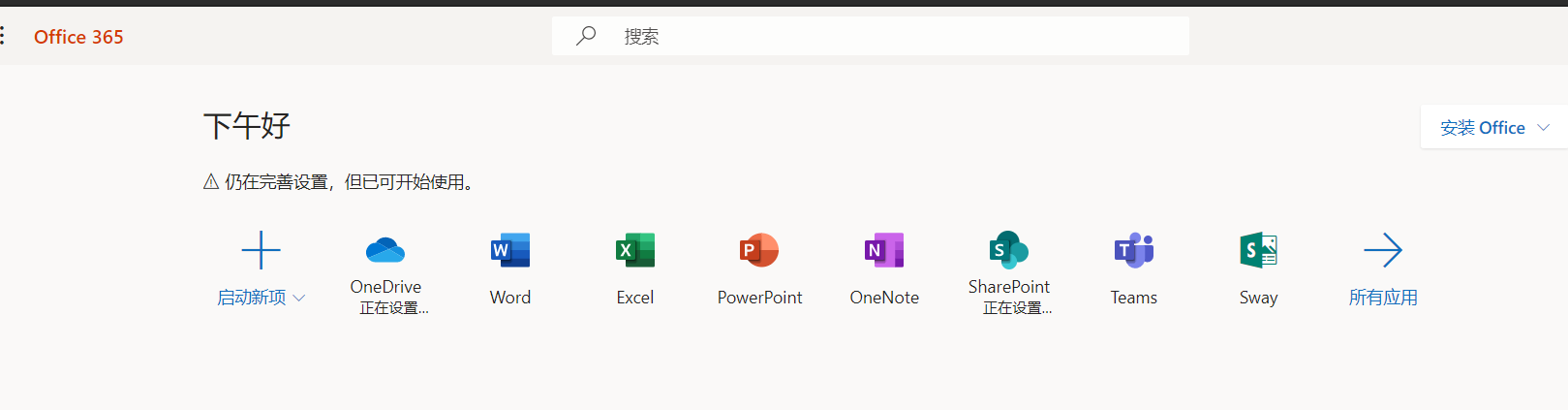Click the 安装 Office button text
This screenshot has width=1568, height=410.
(1482, 128)
